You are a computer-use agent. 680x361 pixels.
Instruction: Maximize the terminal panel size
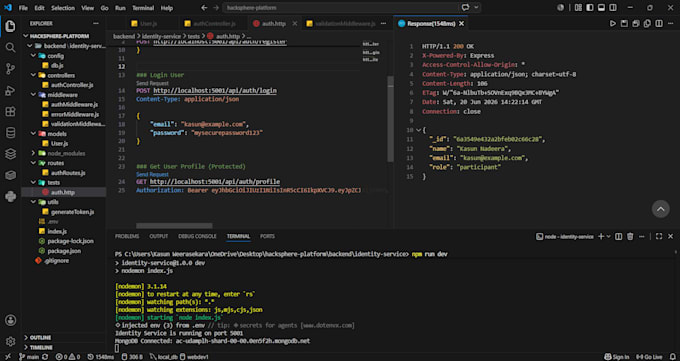(659, 236)
